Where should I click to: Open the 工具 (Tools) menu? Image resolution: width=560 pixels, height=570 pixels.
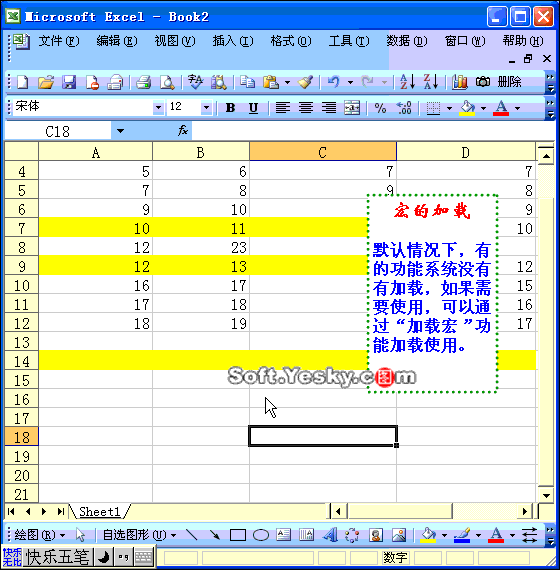coord(349,41)
